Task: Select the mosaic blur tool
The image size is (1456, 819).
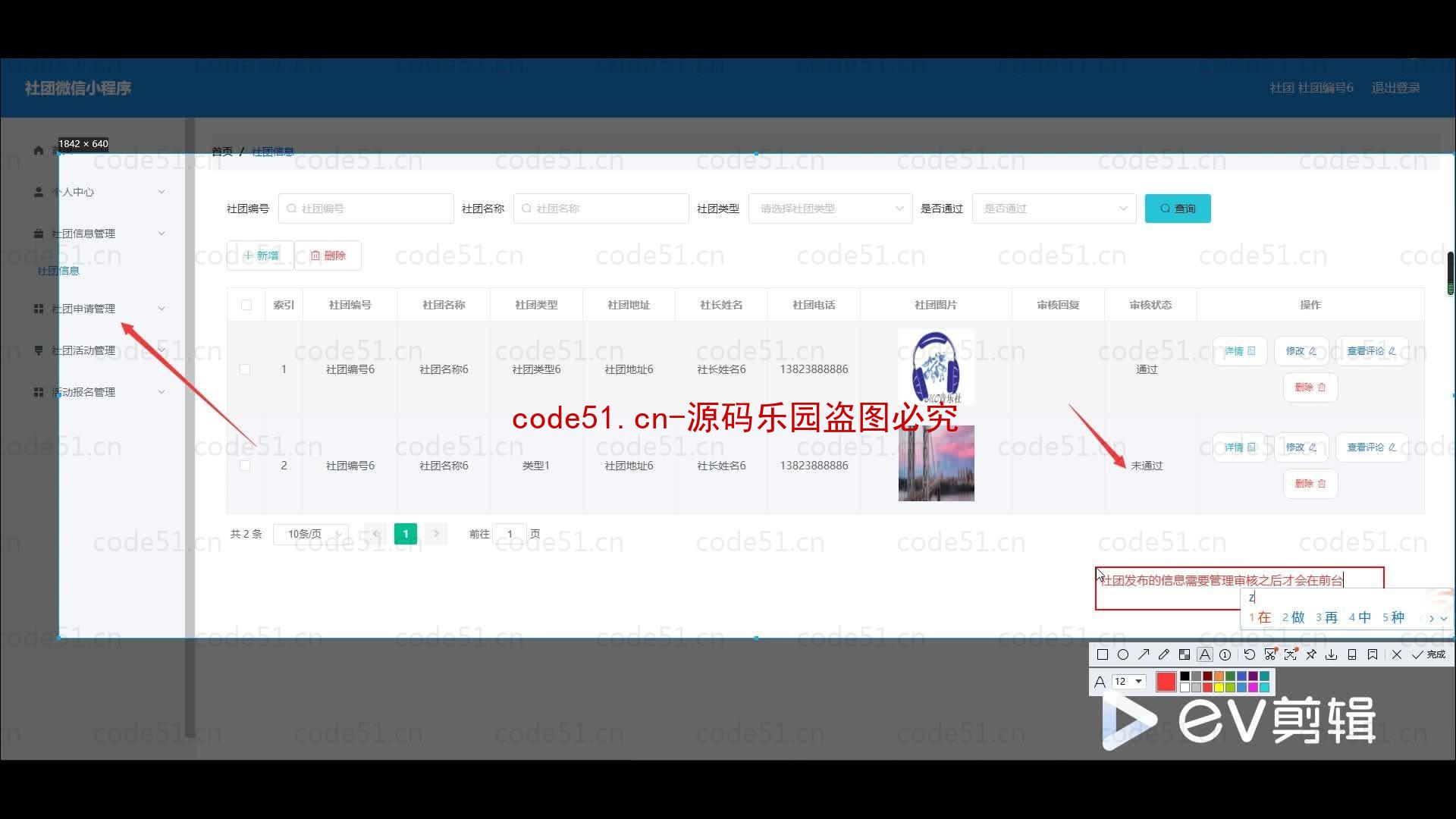Action: click(1185, 654)
